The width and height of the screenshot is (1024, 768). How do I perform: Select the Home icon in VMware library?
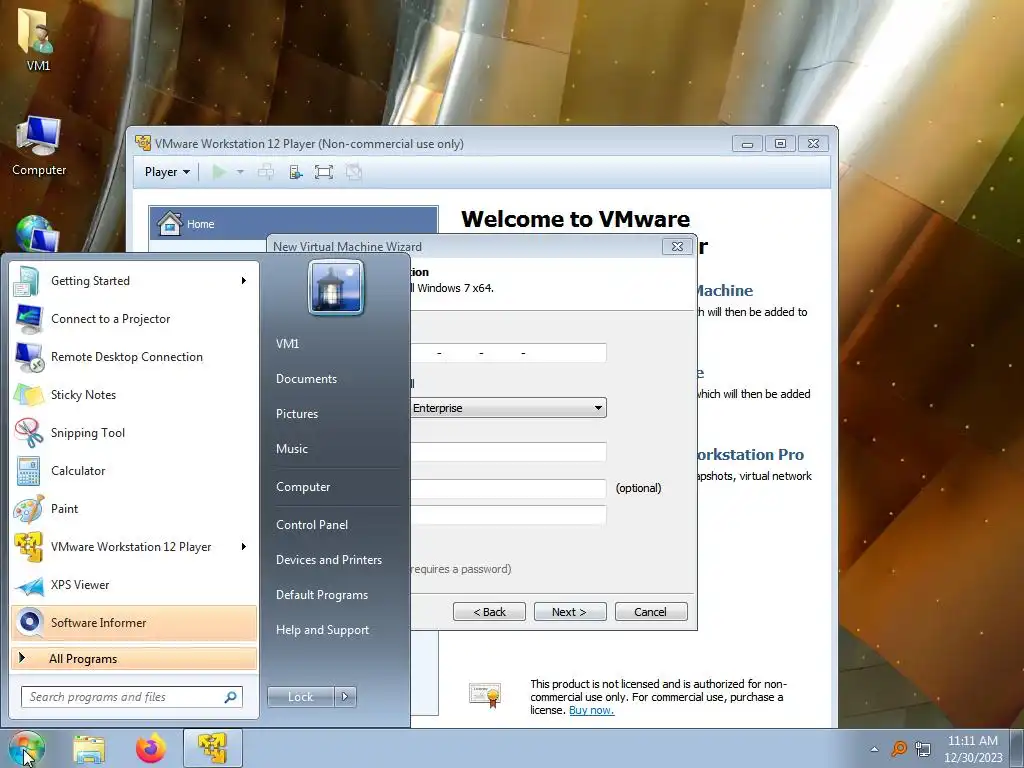click(x=170, y=223)
